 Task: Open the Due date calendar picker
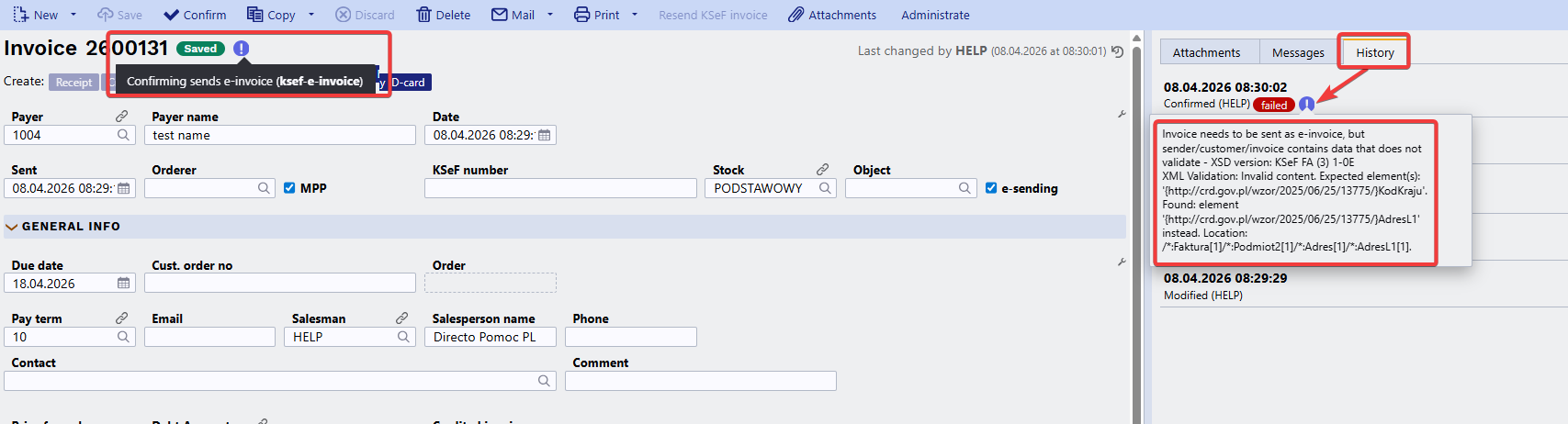pyautogui.click(x=124, y=284)
